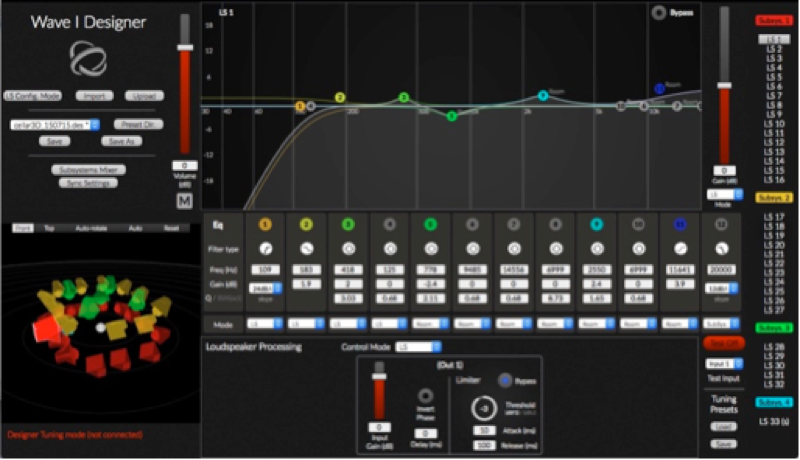The height and width of the screenshot is (460, 800).
Task: Click the Input Gain slider handle
Action: point(379,376)
